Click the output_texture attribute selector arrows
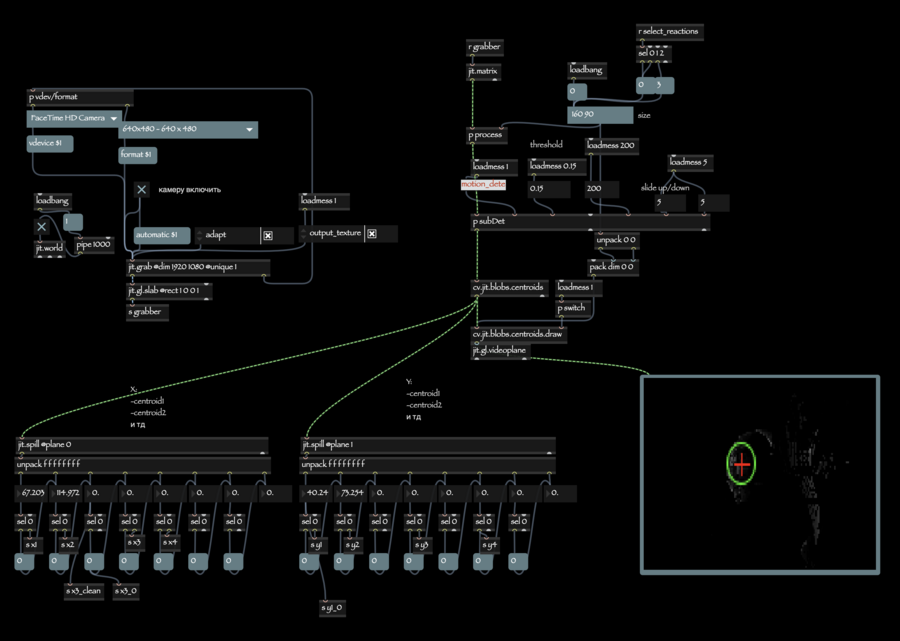 pos(304,234)
